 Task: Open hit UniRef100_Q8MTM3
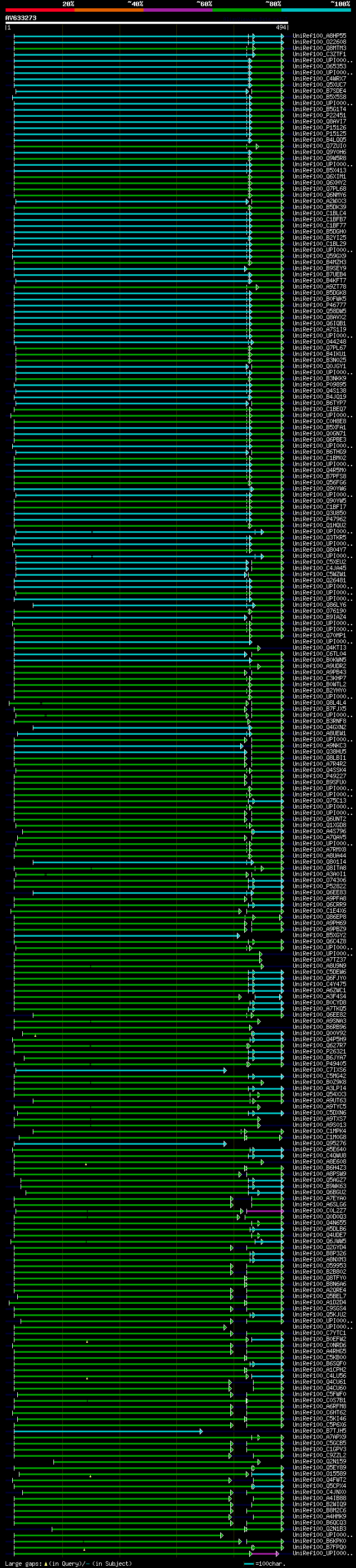click(x=319, y=48)
